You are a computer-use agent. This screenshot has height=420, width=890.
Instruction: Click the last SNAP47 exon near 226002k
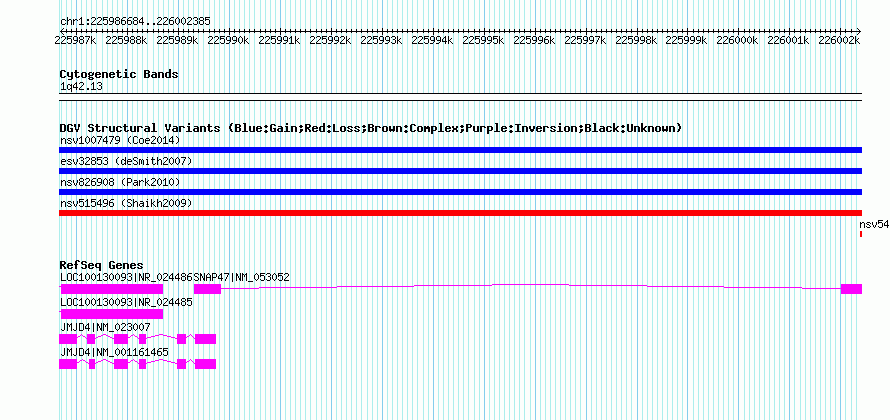pos(851,289)
